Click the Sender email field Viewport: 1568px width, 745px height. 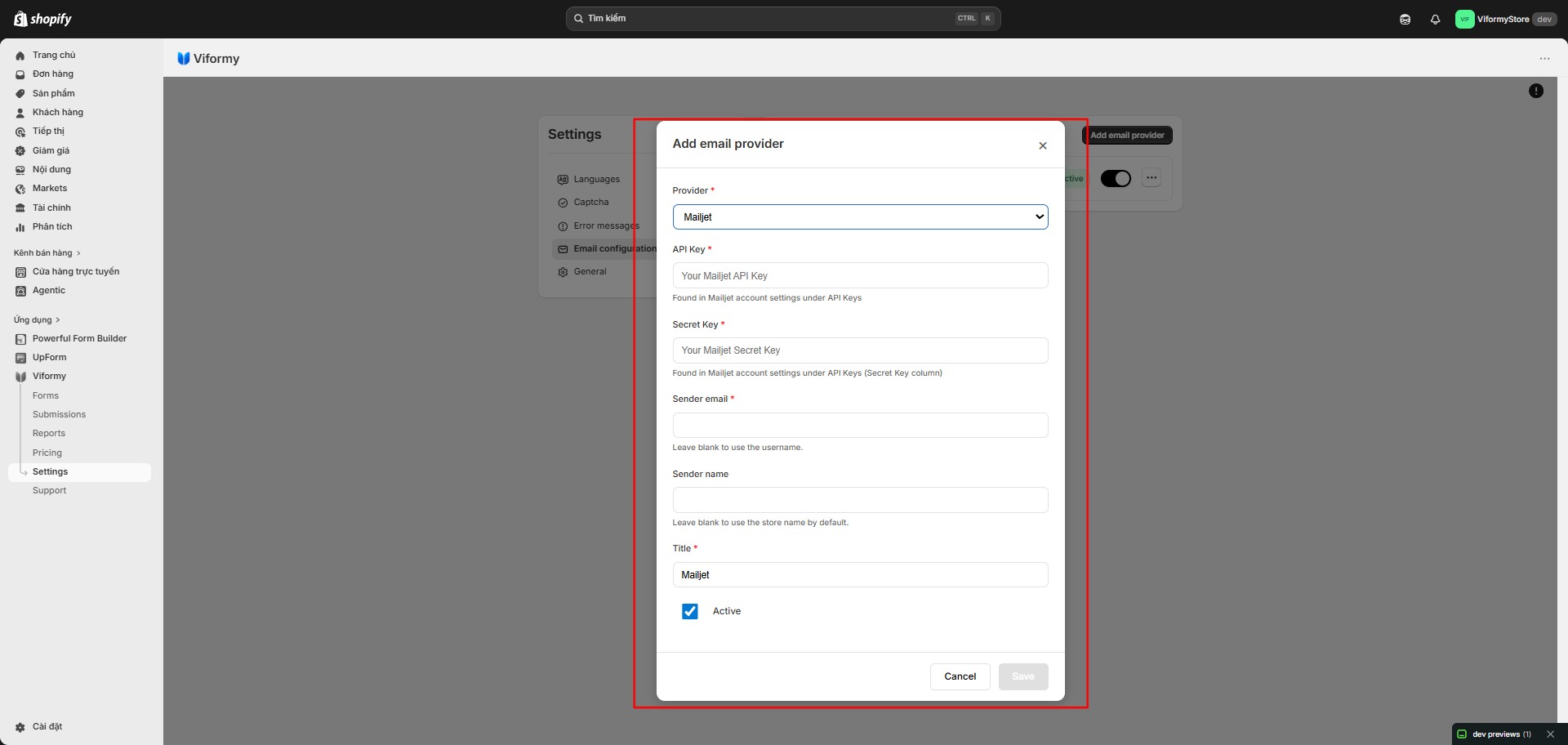860,425
